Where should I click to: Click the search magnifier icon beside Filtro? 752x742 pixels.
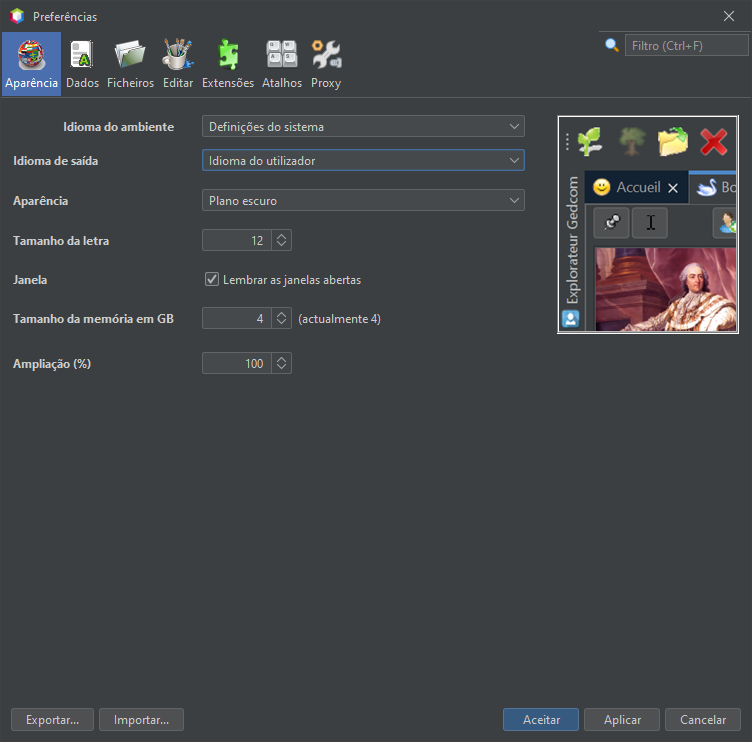(612, 45)
